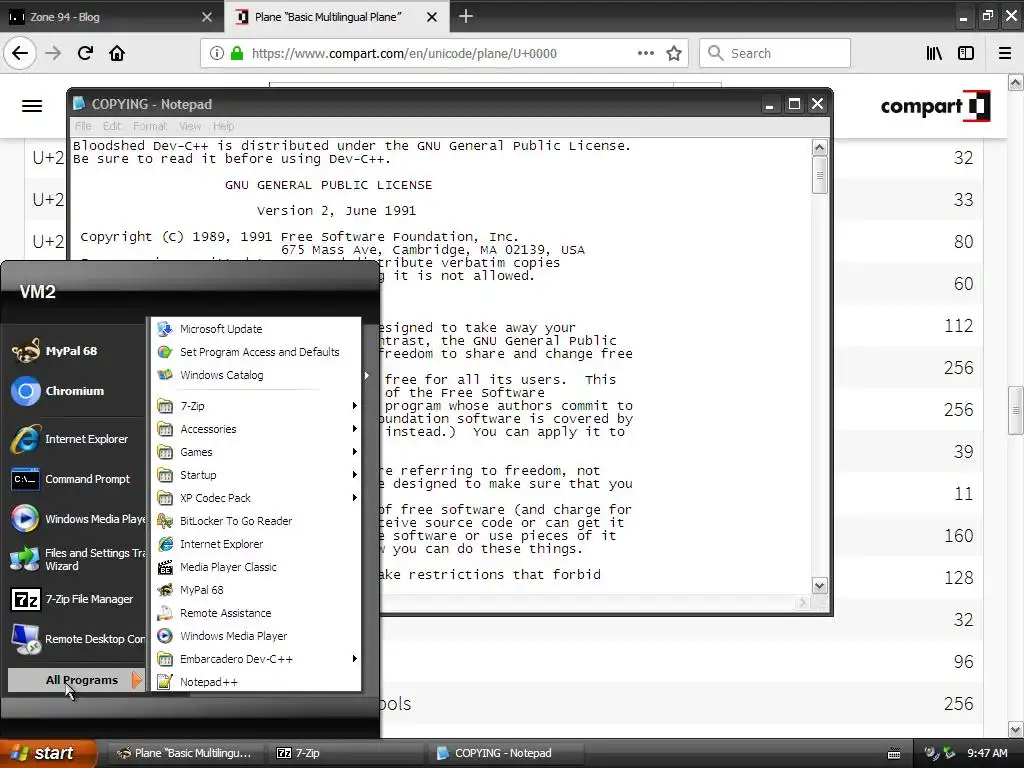Click browser page scrollbar thumb
1024x768 pixels.
[x=1016, y=410]
